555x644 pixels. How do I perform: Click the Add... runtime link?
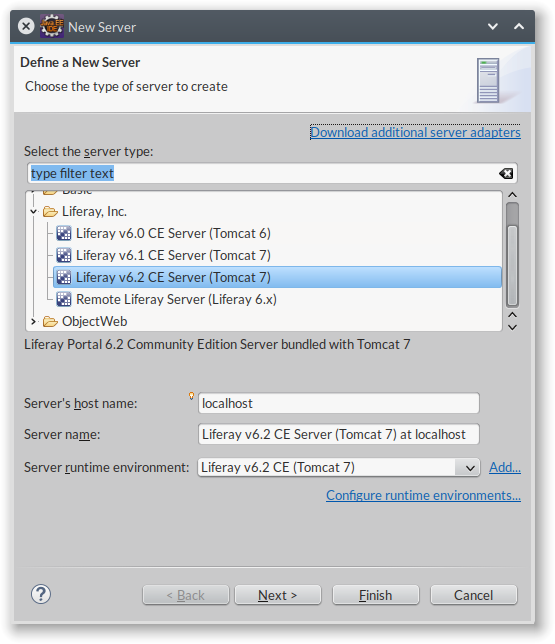[x=505, y=467]
